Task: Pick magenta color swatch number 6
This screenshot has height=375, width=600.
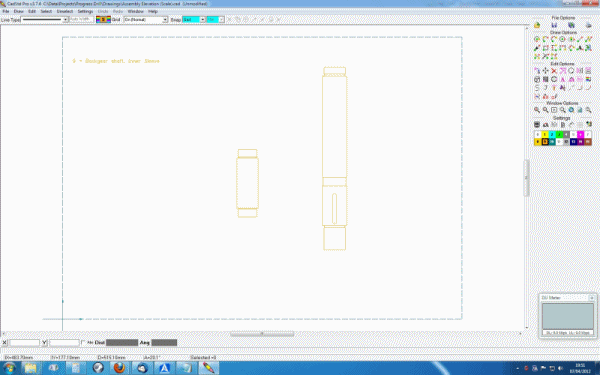Action: (580, 134)
